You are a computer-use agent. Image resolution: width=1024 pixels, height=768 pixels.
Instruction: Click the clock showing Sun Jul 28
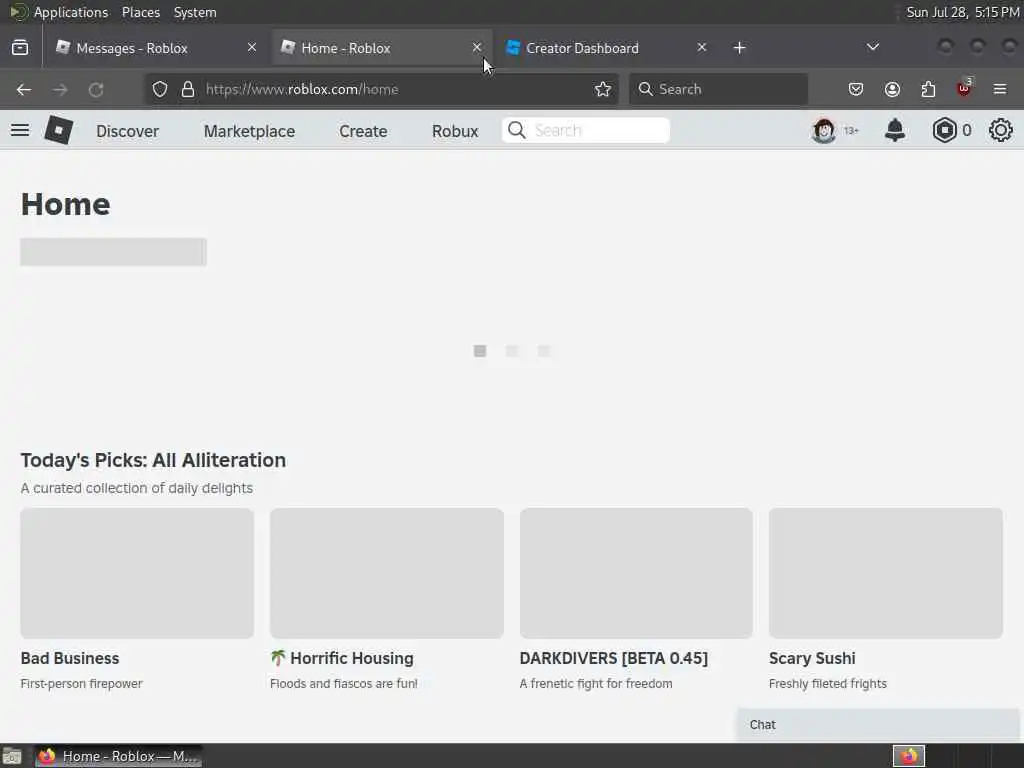coord(963,12)
